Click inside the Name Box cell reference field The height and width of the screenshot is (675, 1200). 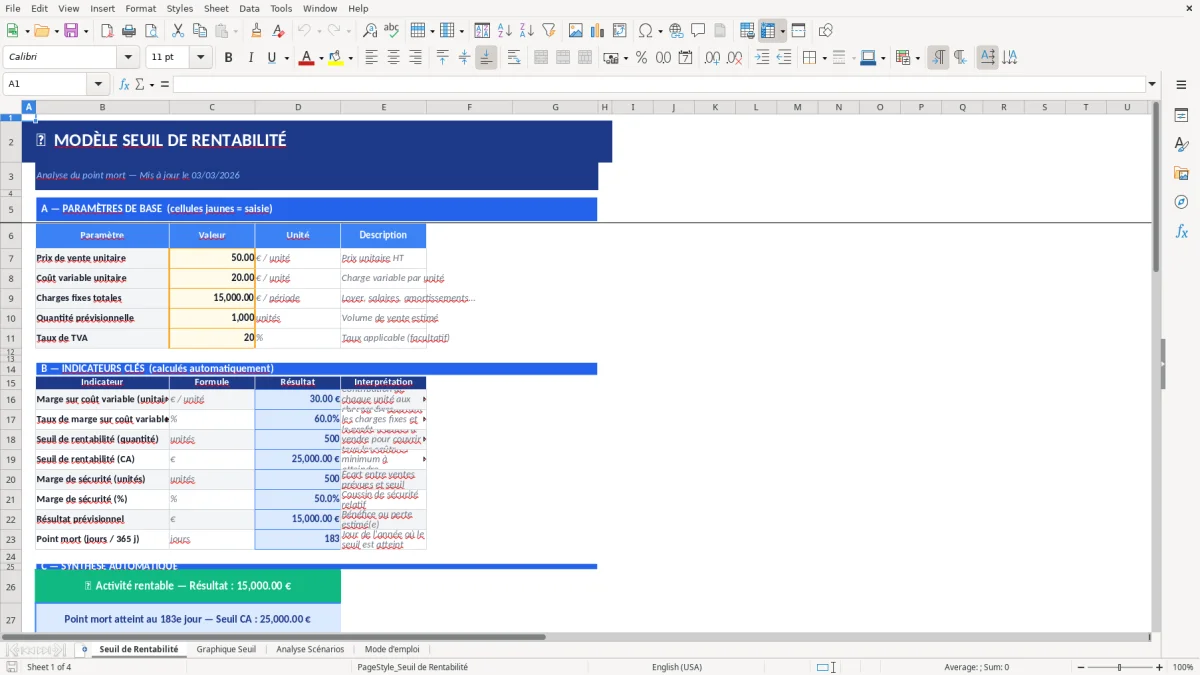tap(45, 84)
